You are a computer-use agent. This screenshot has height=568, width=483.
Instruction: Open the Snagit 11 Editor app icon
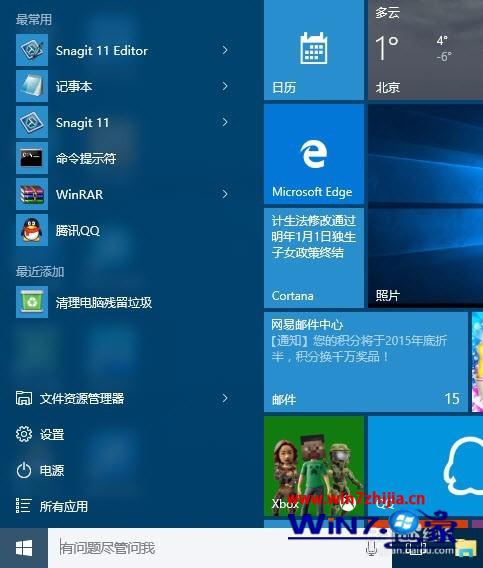click(x=32, y=50)
